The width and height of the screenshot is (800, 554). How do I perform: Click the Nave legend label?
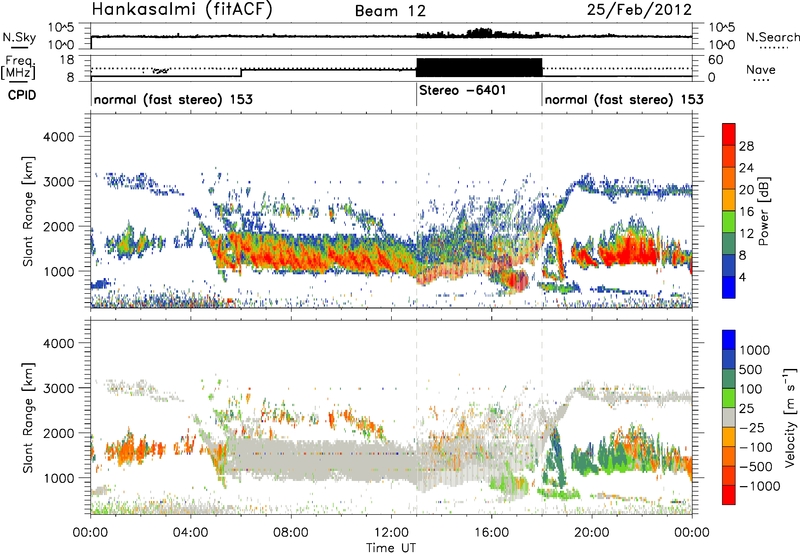[x=761, y=69]
